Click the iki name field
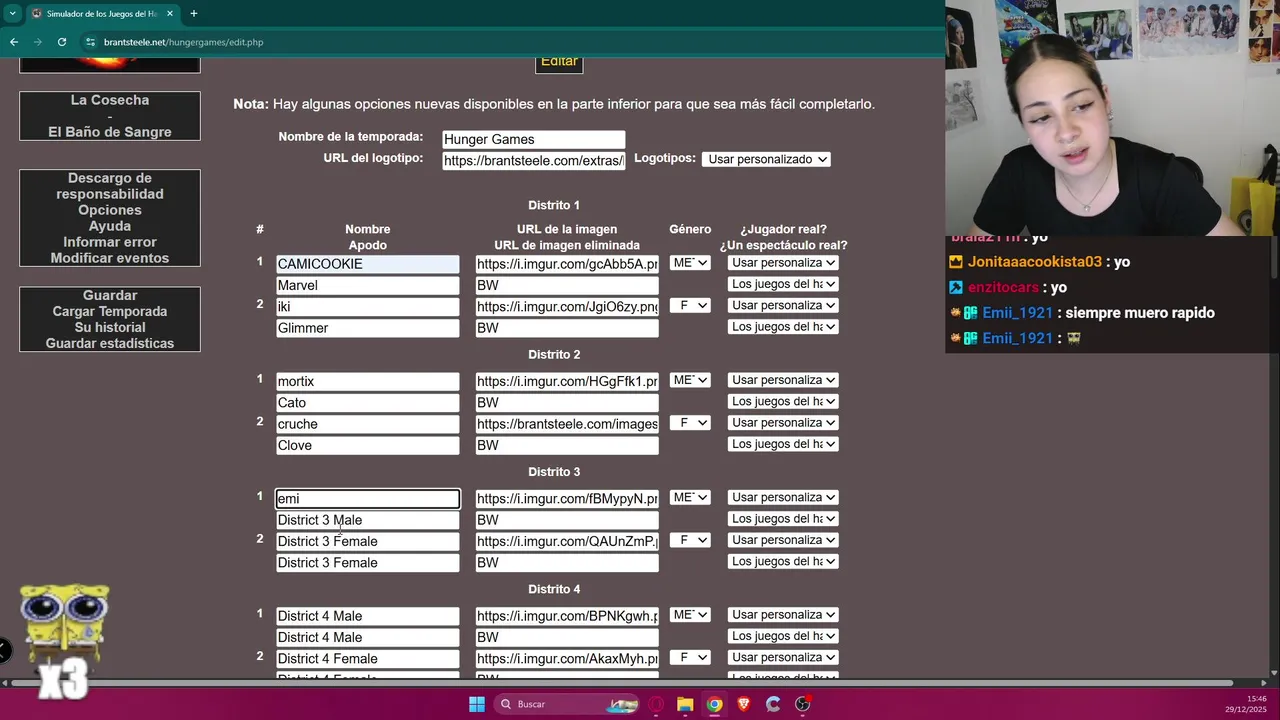1280x720 pixels. 368,307
